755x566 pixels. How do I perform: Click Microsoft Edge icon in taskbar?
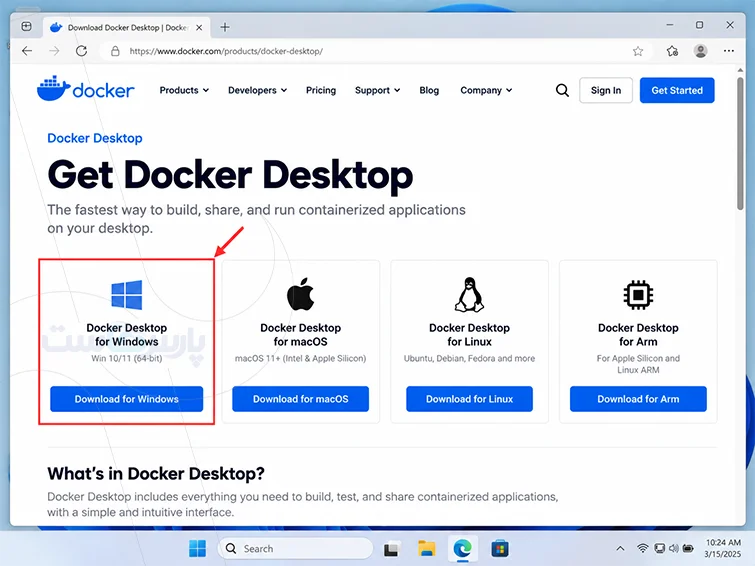[463, 548]
